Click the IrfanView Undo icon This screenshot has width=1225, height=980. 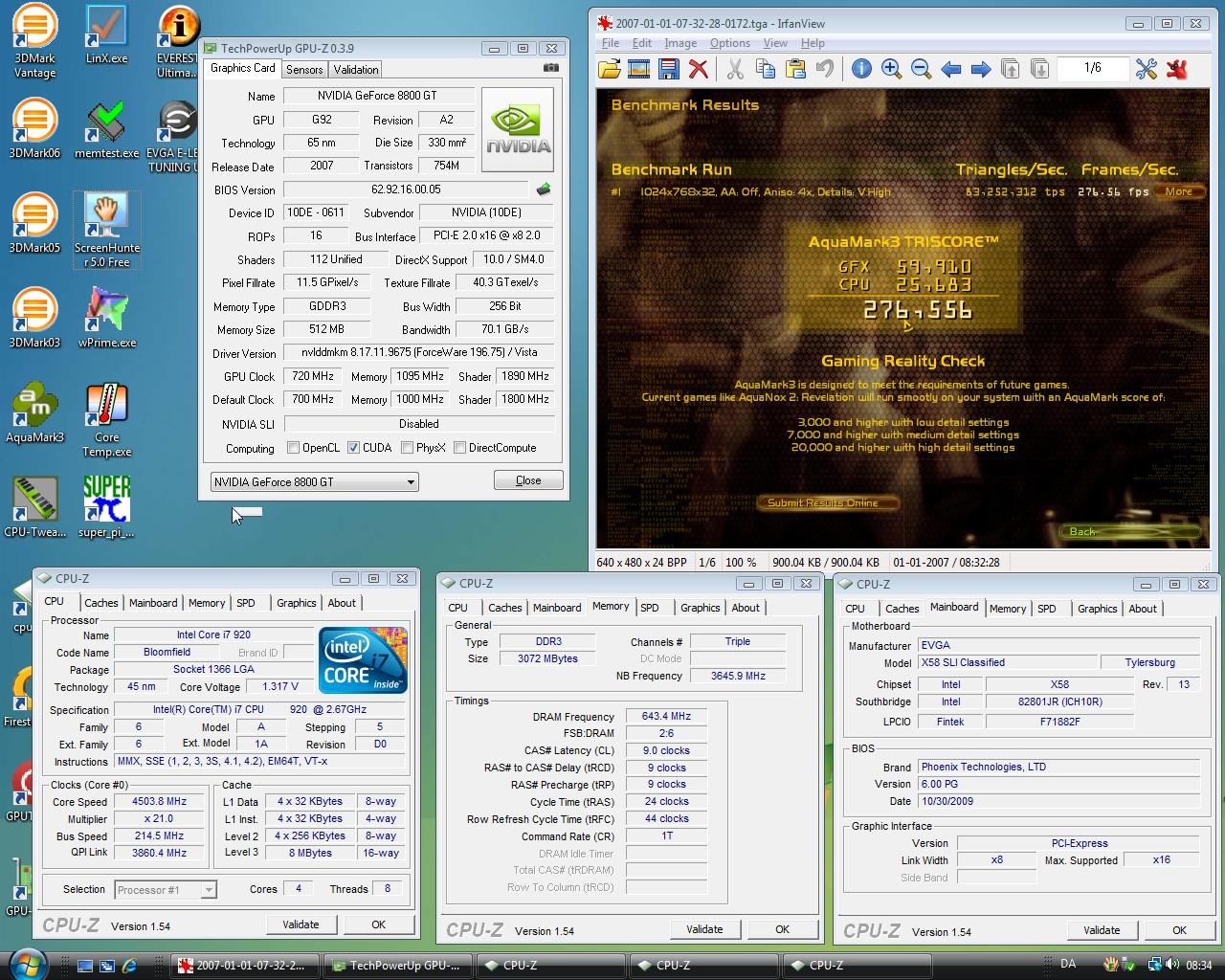[x=824, y=69]
